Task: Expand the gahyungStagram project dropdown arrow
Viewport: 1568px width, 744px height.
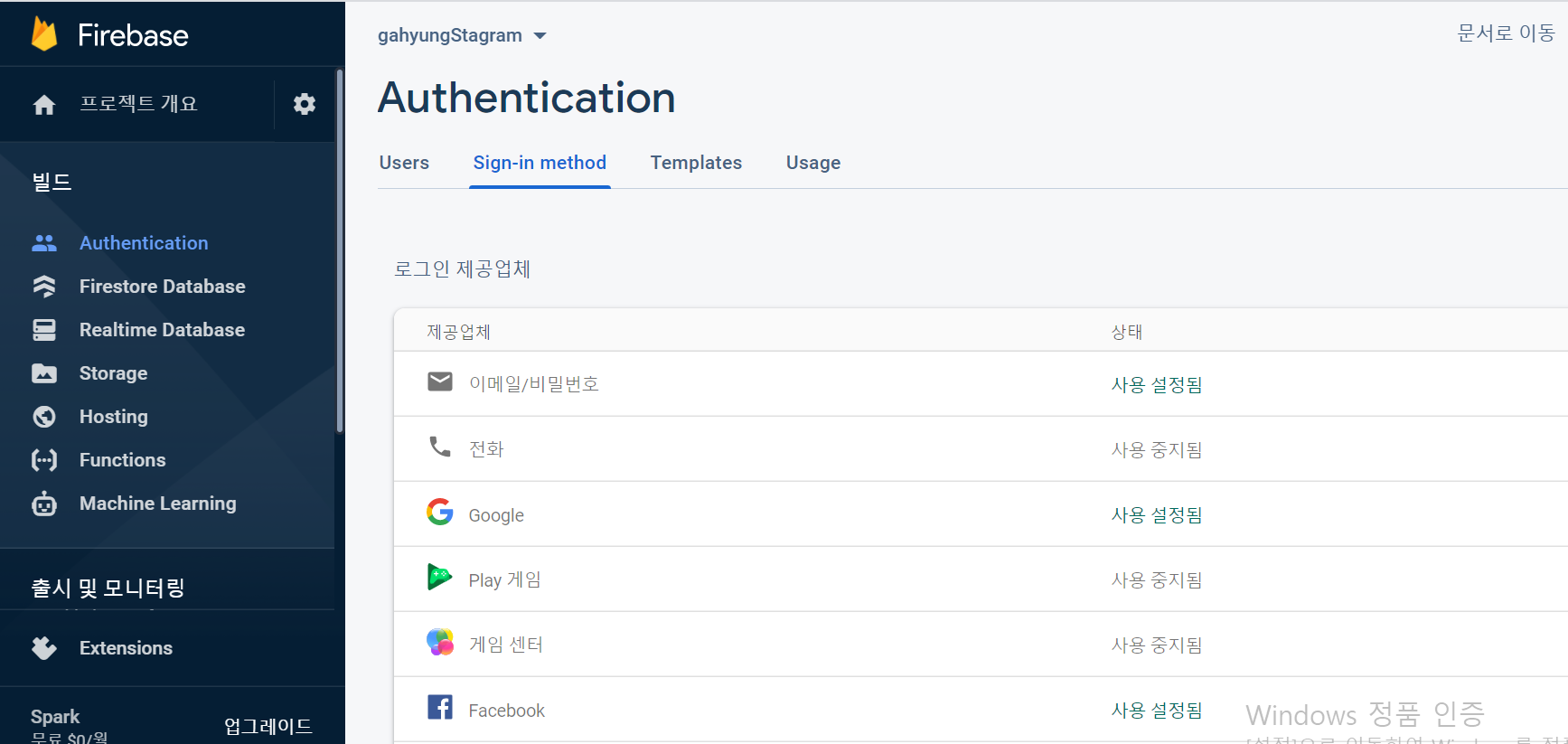Action: (540, 36)
